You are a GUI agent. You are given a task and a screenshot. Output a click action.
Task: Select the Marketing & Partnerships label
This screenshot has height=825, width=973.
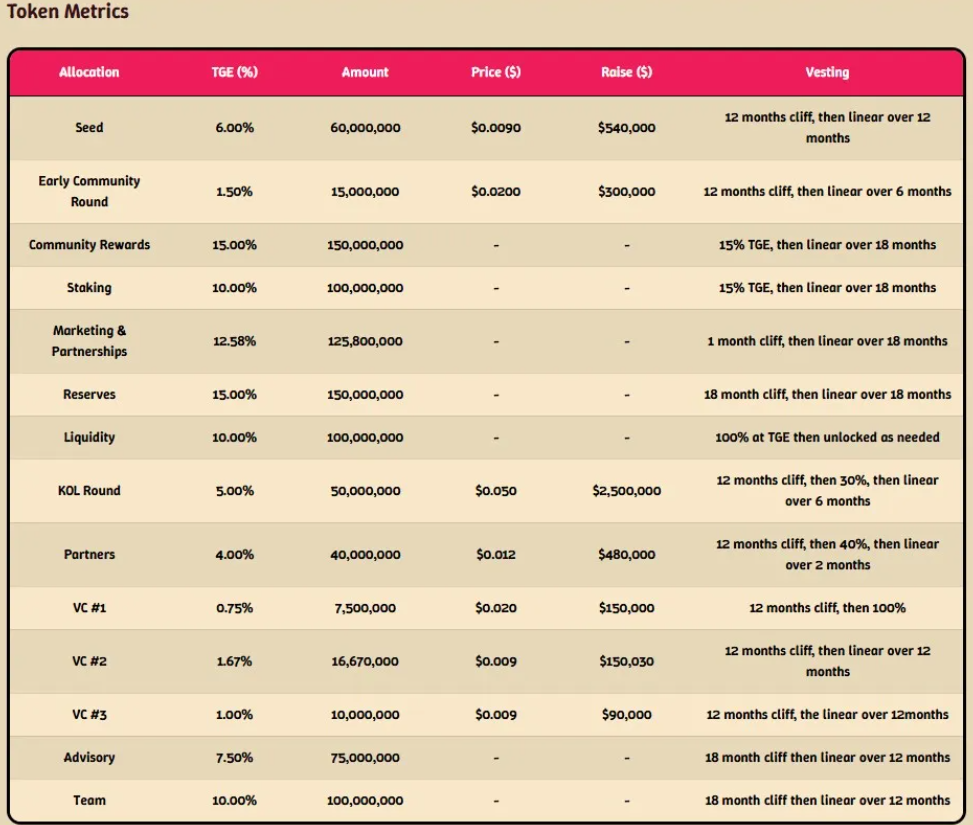click(x=89, y=341)
